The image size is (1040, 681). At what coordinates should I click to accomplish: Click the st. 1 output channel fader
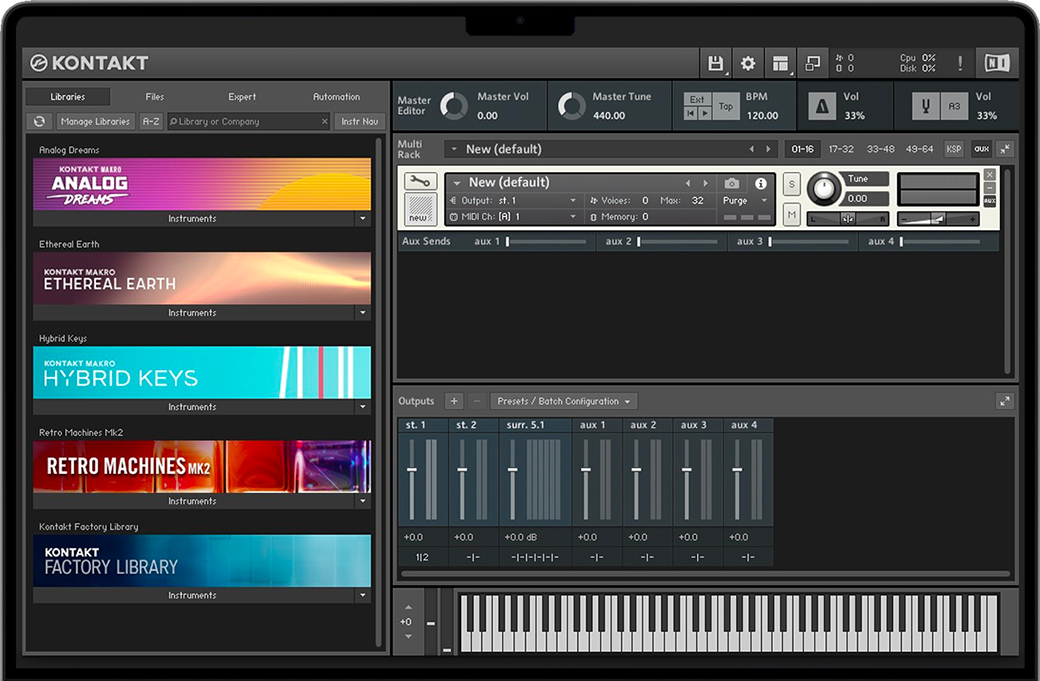click(x=411, y=471)
